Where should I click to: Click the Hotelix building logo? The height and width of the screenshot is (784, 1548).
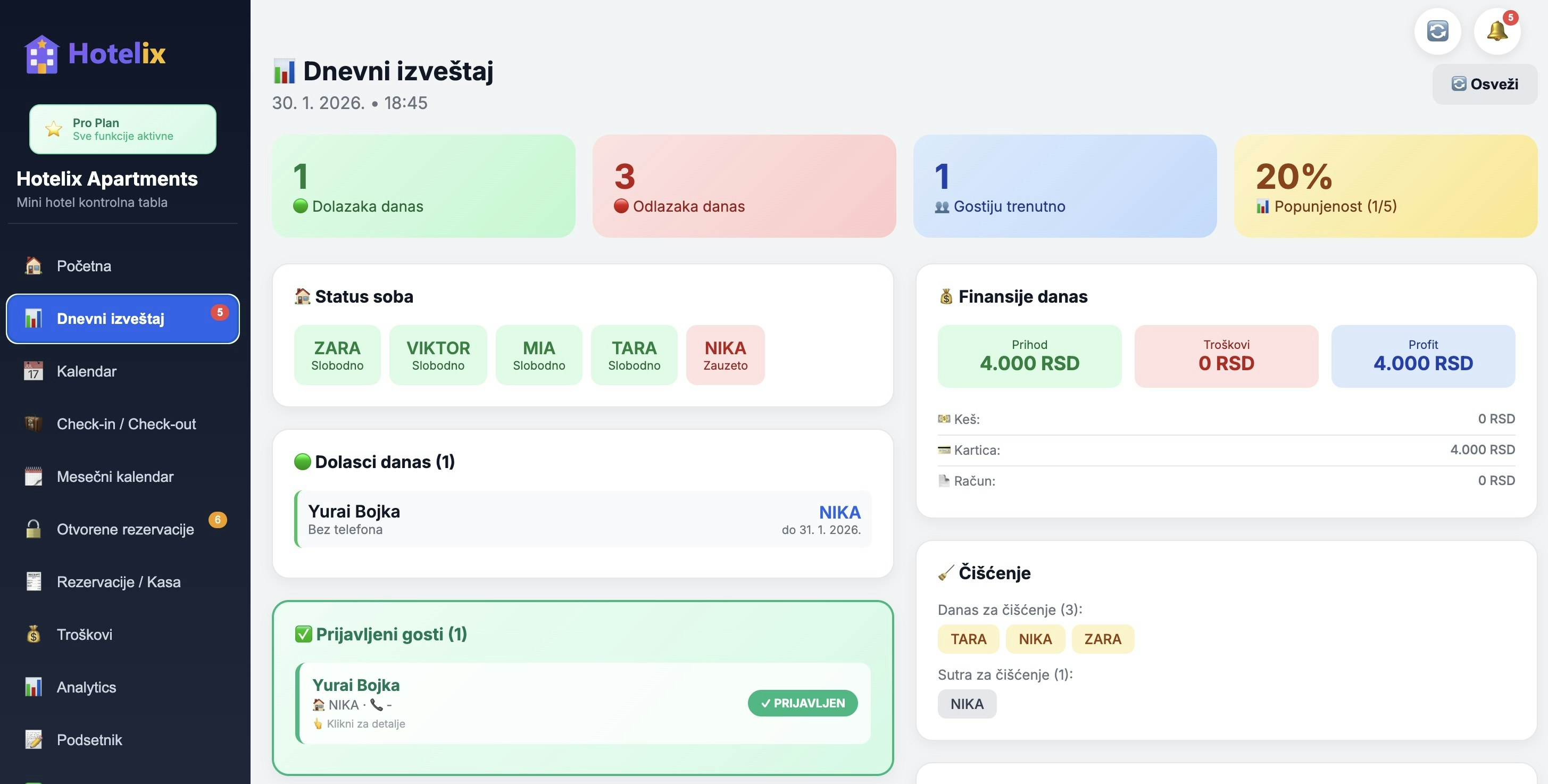pyautogui.click(x=41, y=54)
